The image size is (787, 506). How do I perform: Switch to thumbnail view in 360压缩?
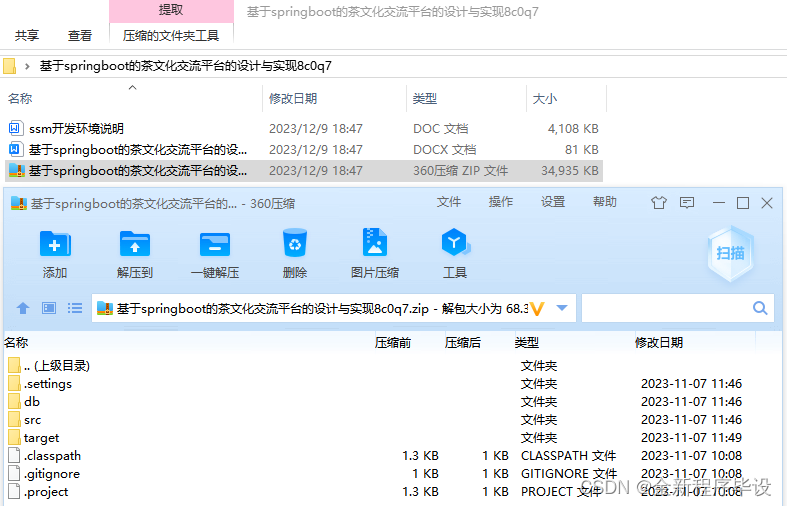click(49, 308)
